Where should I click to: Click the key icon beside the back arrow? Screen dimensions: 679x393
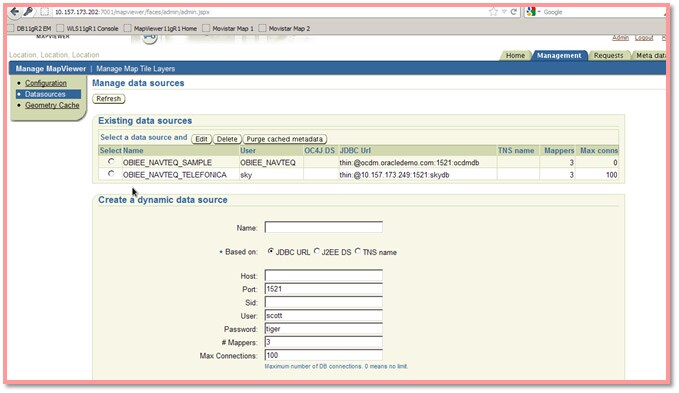pos(29,12)
